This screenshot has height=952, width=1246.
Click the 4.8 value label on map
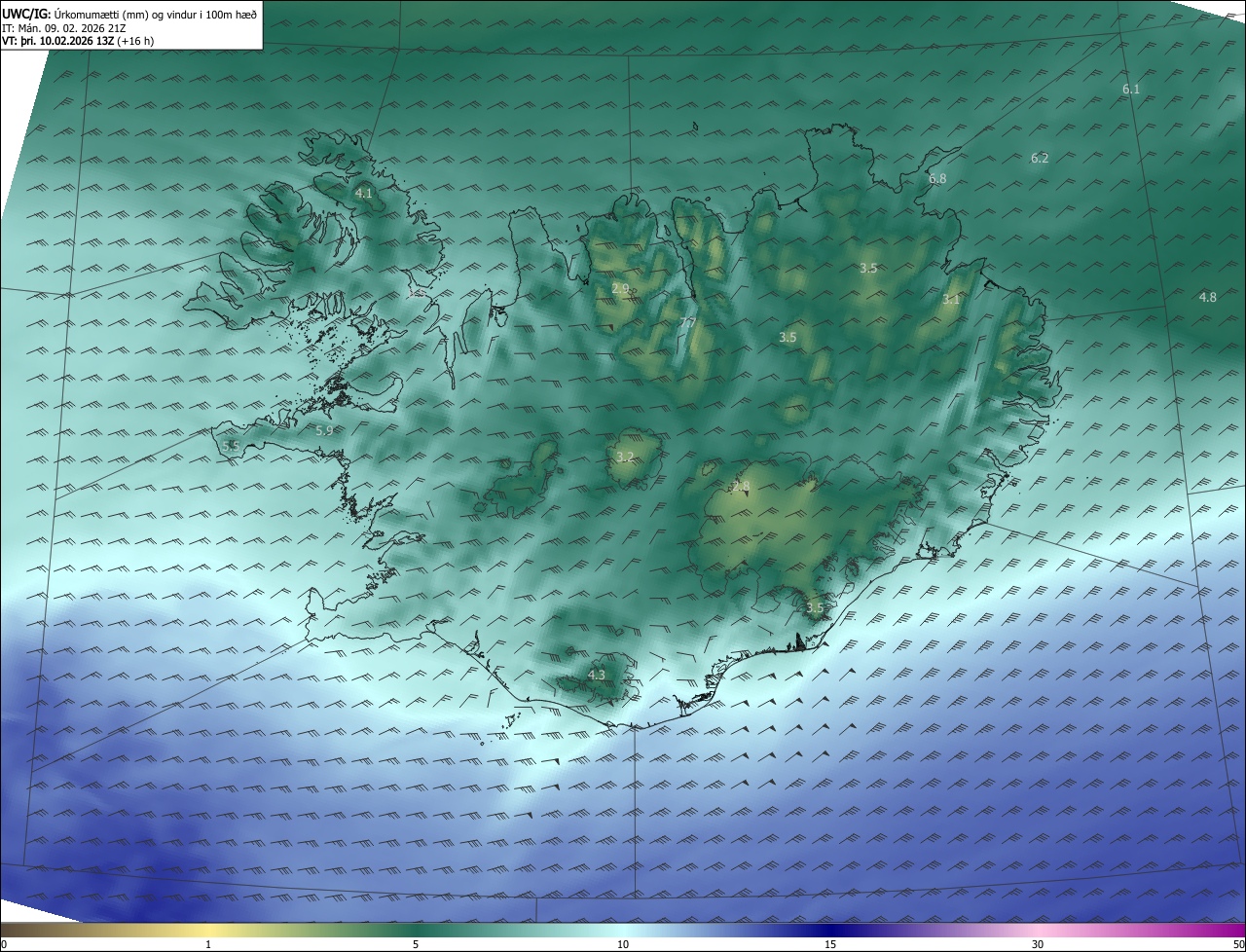[1207, 297]
